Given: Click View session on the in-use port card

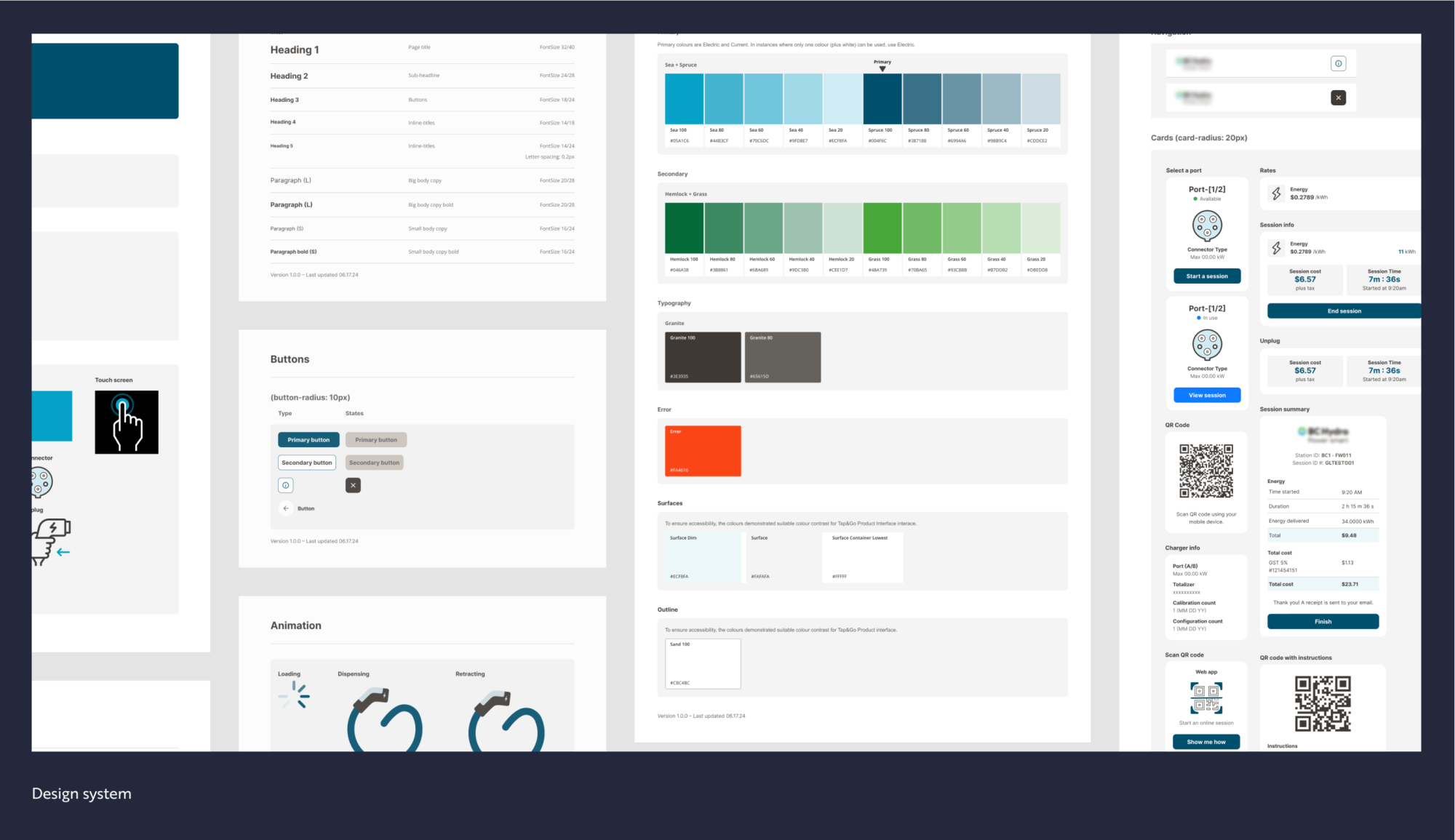Looking at the screenshot, I should tap(1207, 395).
